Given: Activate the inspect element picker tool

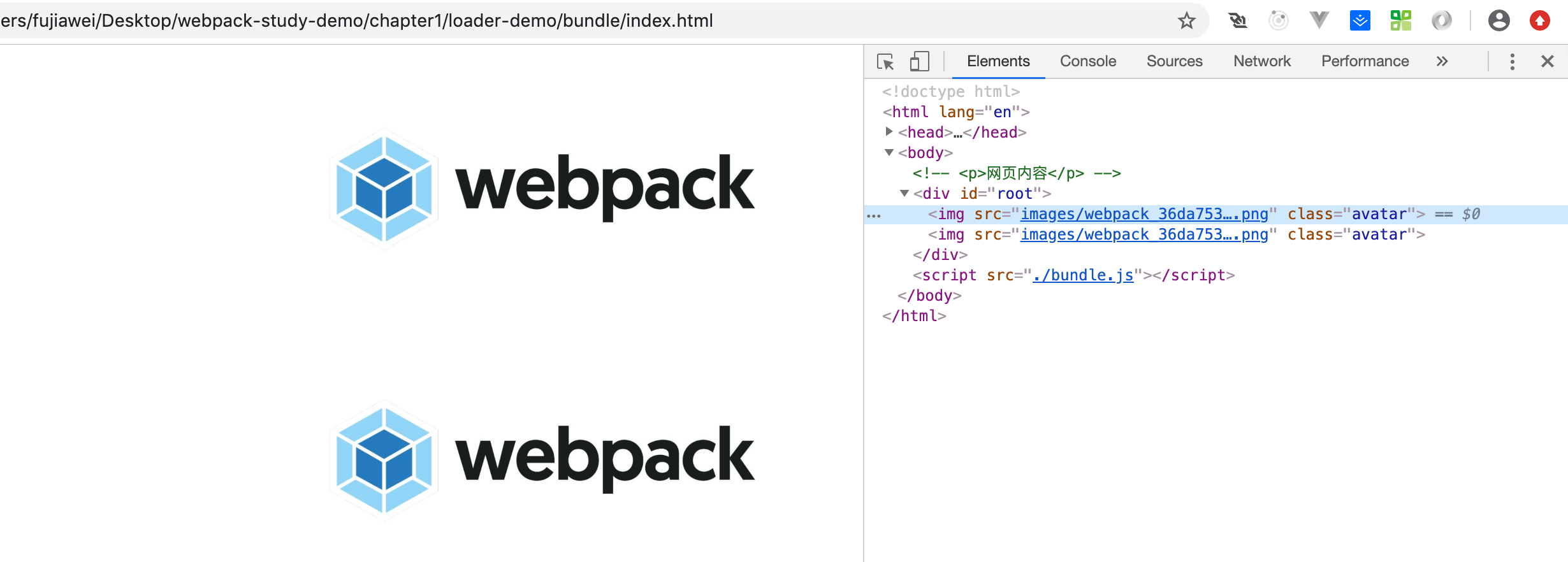Looking at the screenshot, I should tap(885, 62).
